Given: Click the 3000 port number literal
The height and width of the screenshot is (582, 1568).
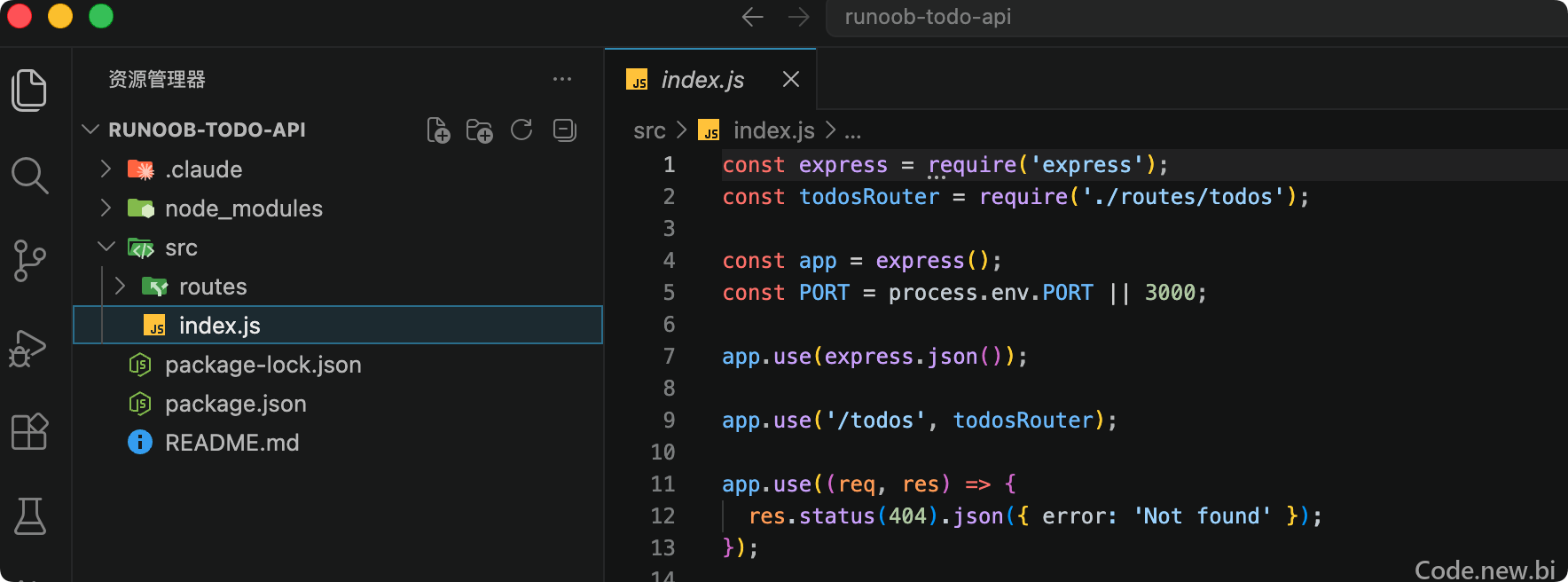Looking at the screenshot, I should (x=1170, y=293).
